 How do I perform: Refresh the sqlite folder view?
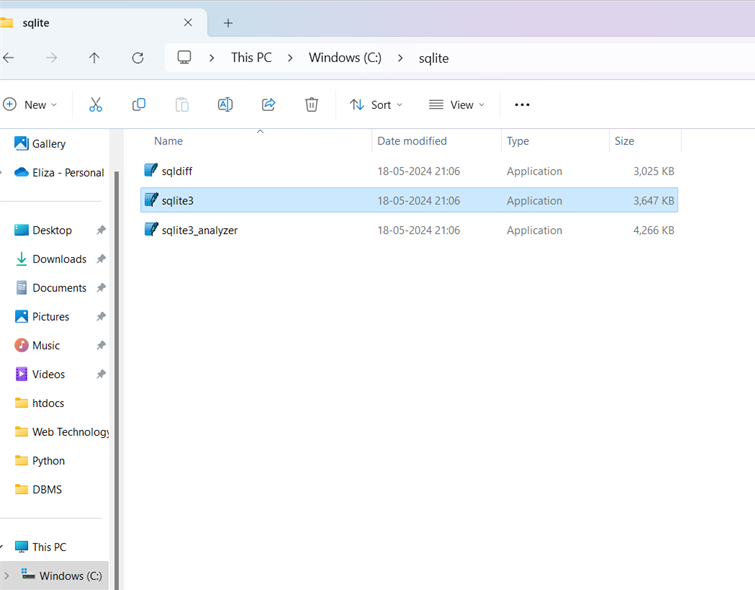click(138, 58)
